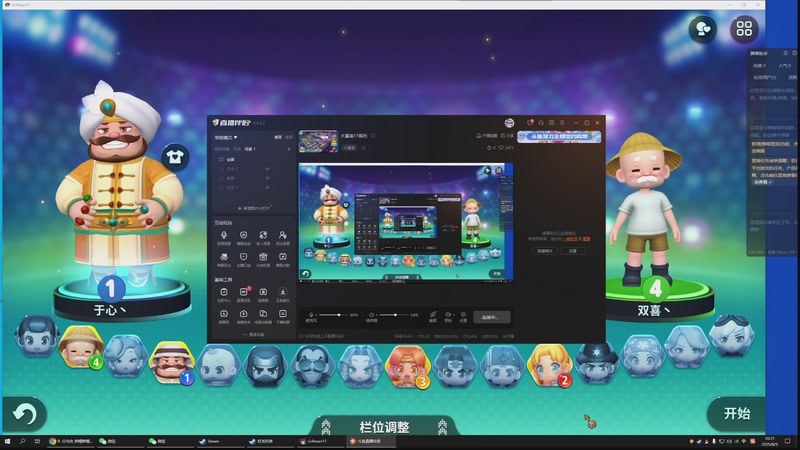Select the mustached avatar with badge 1
This screenshot has height=450, width=800.
pyautogui.click(x=172, y=362)
